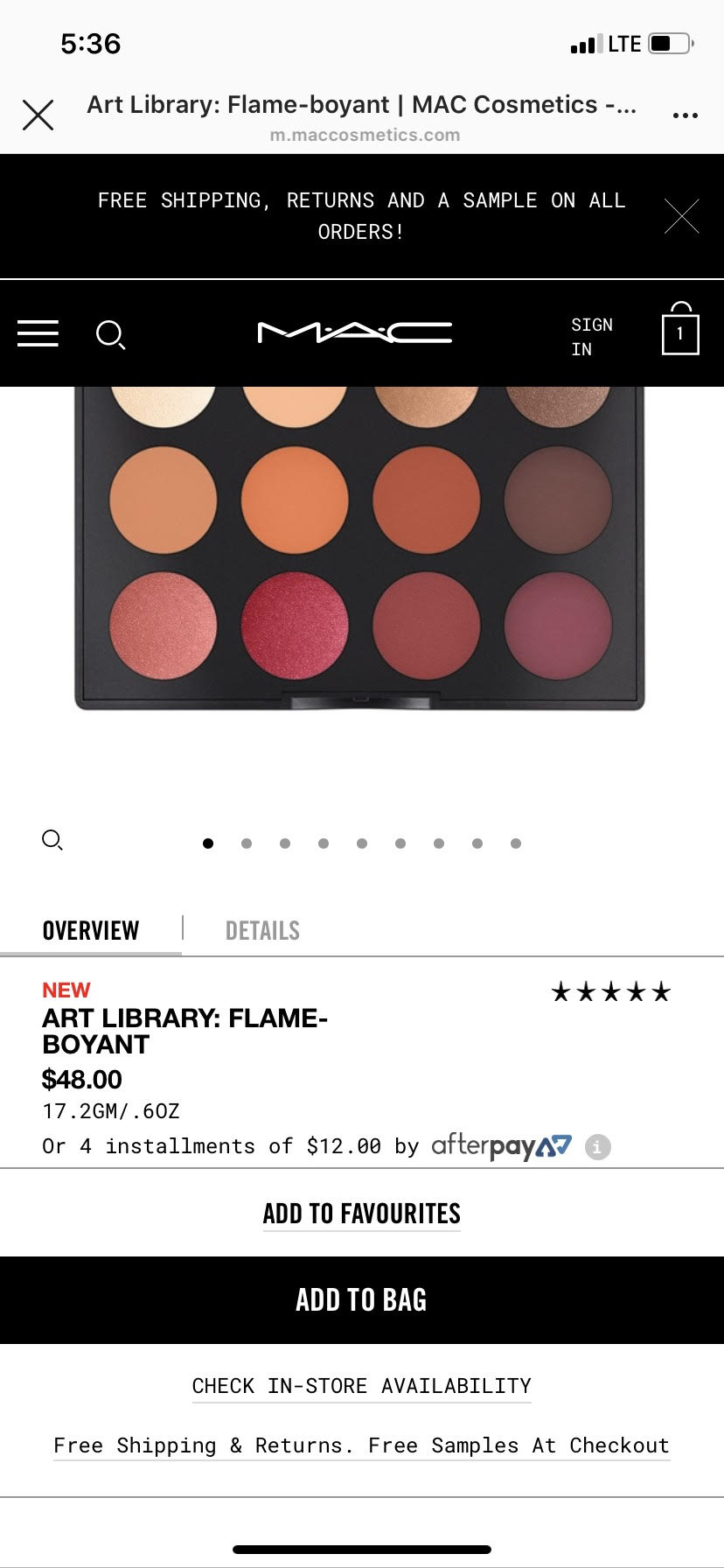Open the hamburger navigation menu

pos(38,333)
